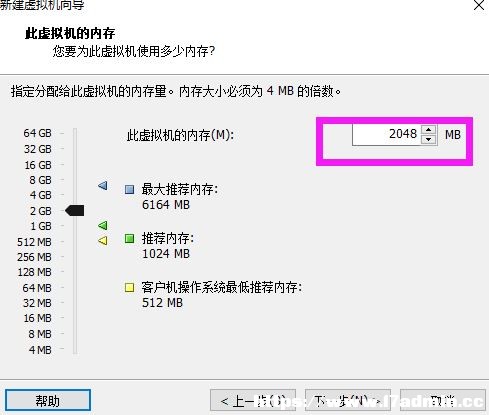489x415 pixels.
Task: Set memory slider to 512 MB mark
Action: 75,242
